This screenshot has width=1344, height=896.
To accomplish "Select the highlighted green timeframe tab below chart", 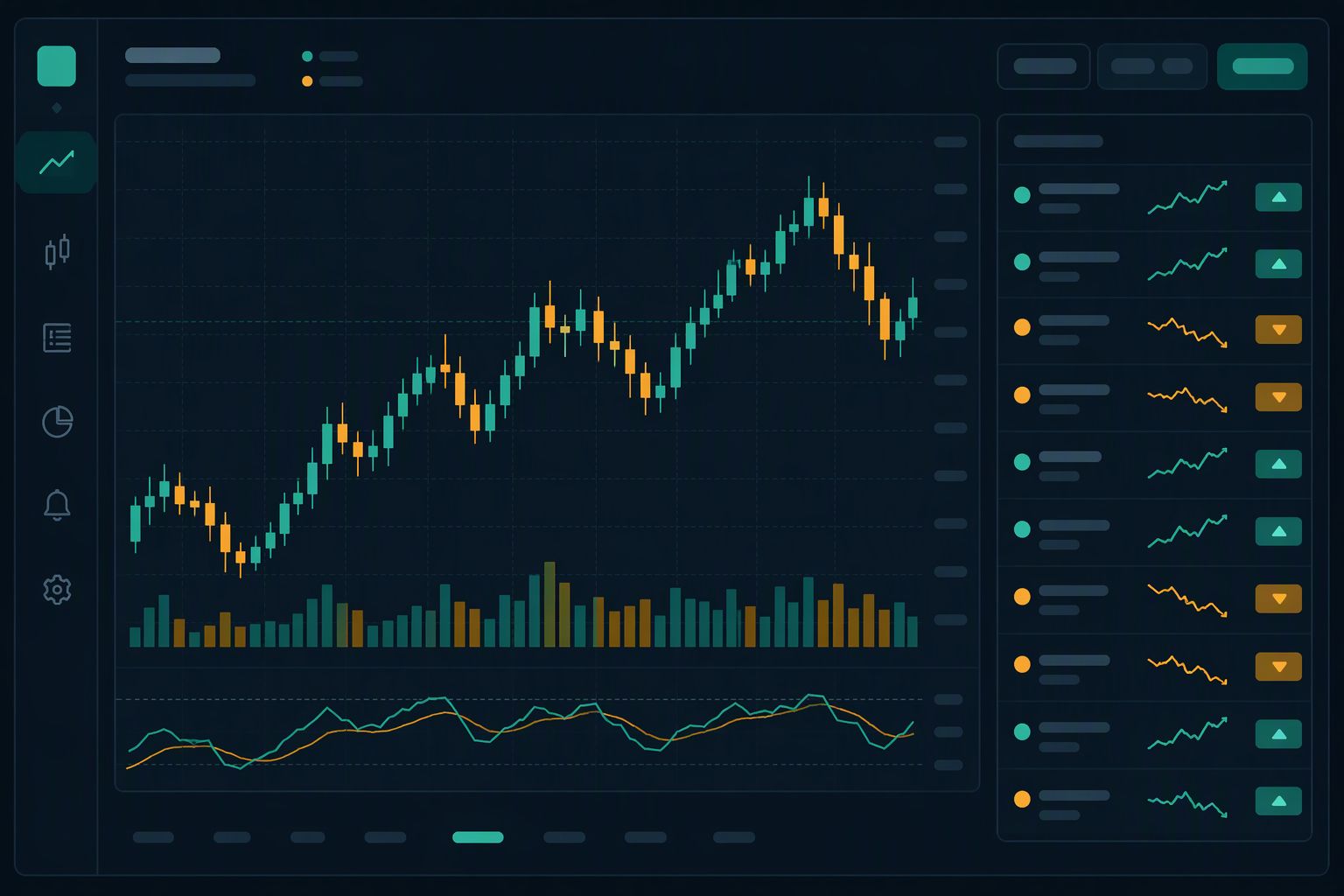I will (478, 837).
